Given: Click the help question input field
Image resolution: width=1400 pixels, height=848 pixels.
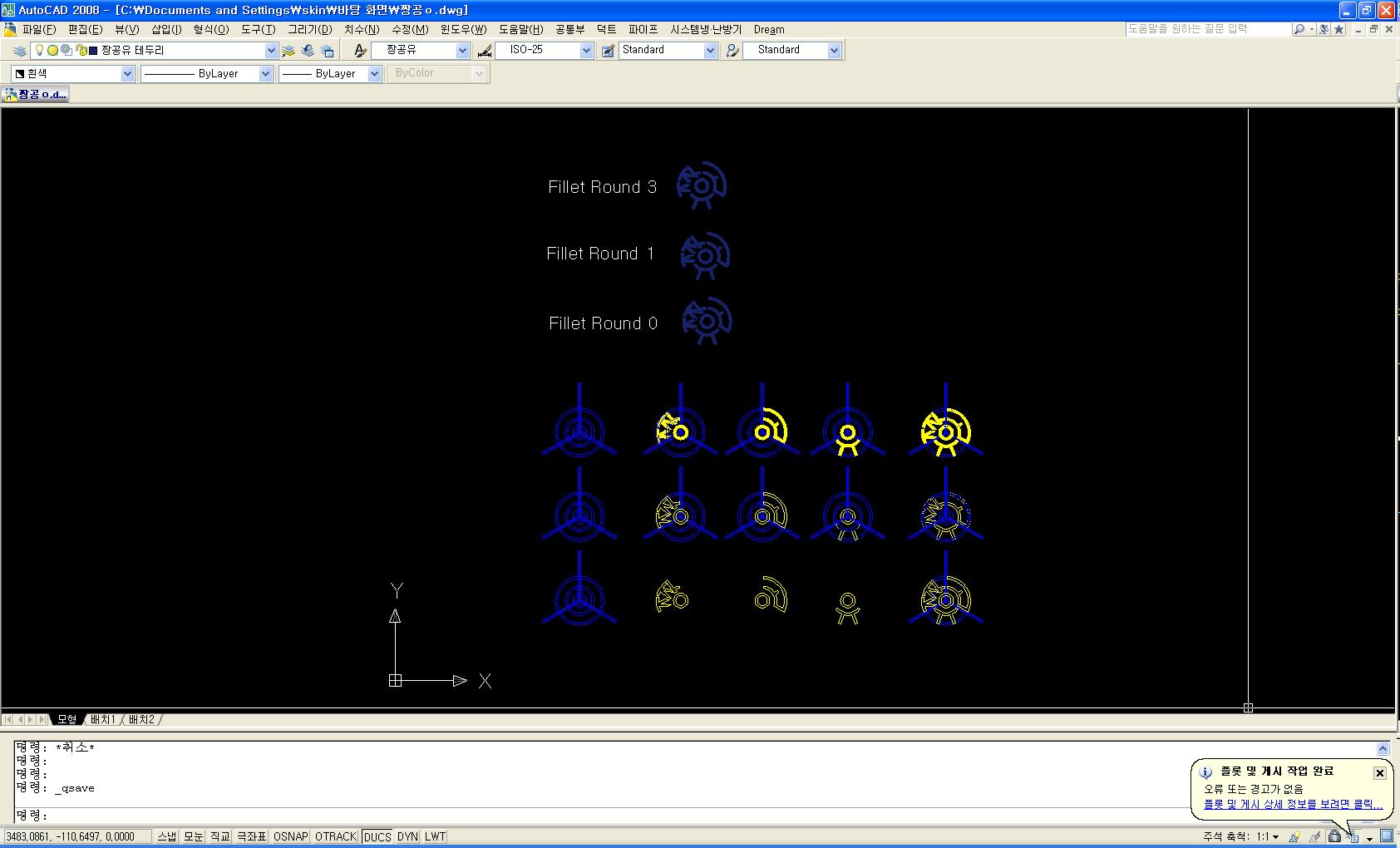Looking at the screenshot, I should tap(1208, 29).
